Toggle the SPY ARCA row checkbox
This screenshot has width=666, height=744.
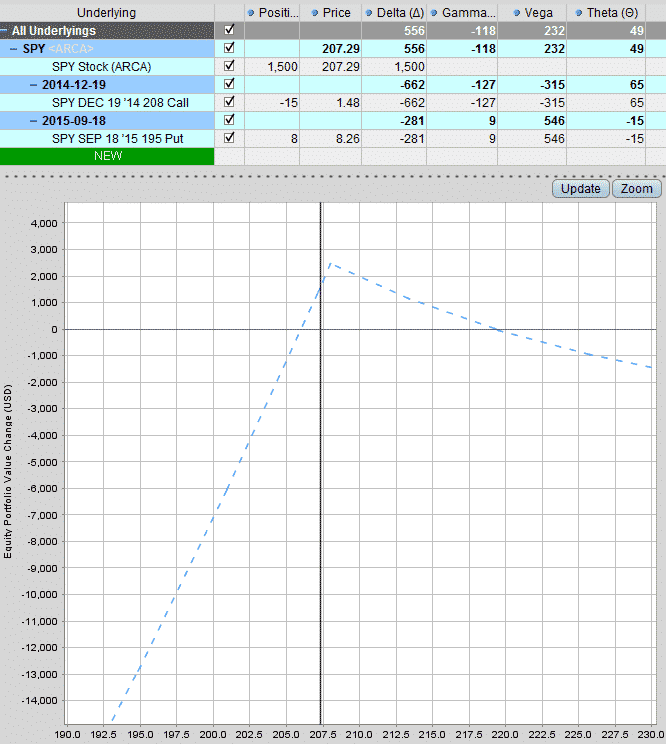[x=229, y=48]
